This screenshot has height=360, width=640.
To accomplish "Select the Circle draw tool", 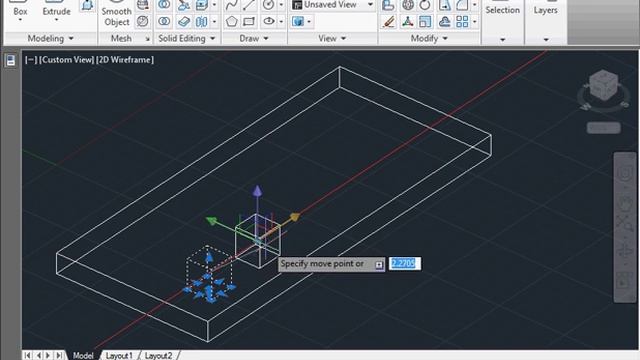I will coord(269,5).
